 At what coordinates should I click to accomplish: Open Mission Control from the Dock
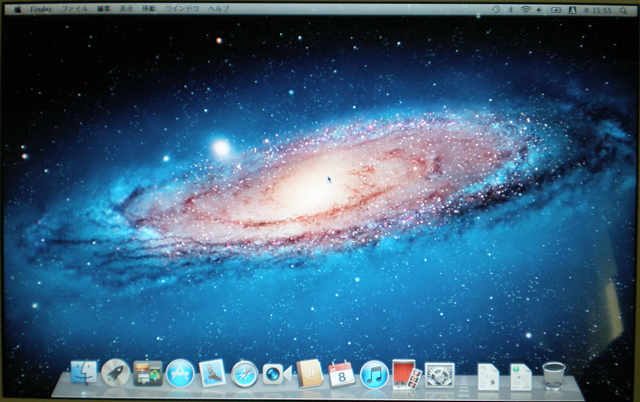(x=148, y=373)
